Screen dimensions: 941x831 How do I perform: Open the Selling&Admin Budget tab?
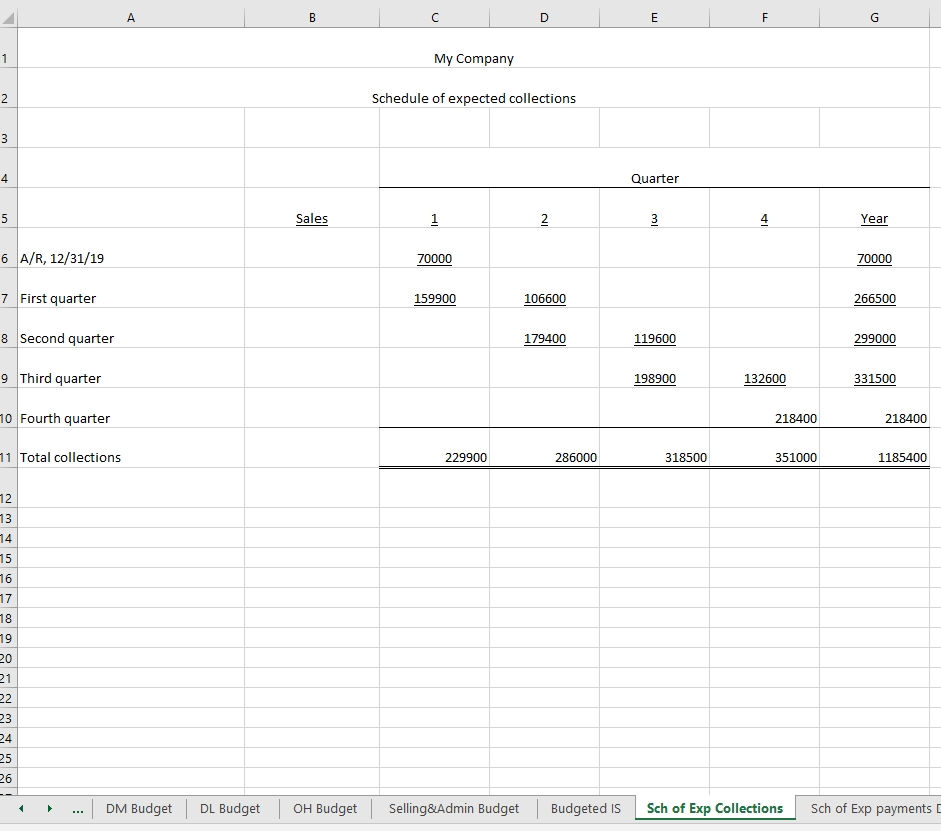[453, 808]
